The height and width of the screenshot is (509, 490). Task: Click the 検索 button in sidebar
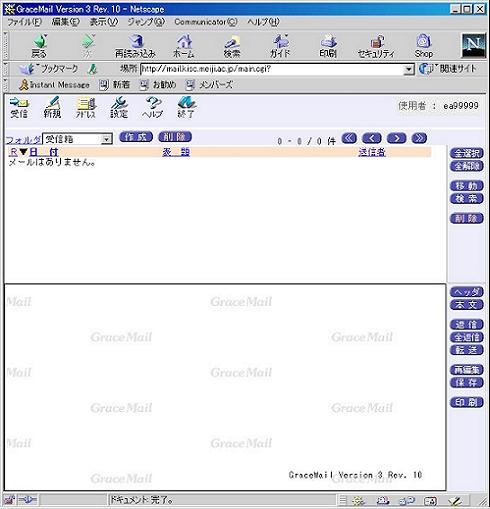click(467, 199)
